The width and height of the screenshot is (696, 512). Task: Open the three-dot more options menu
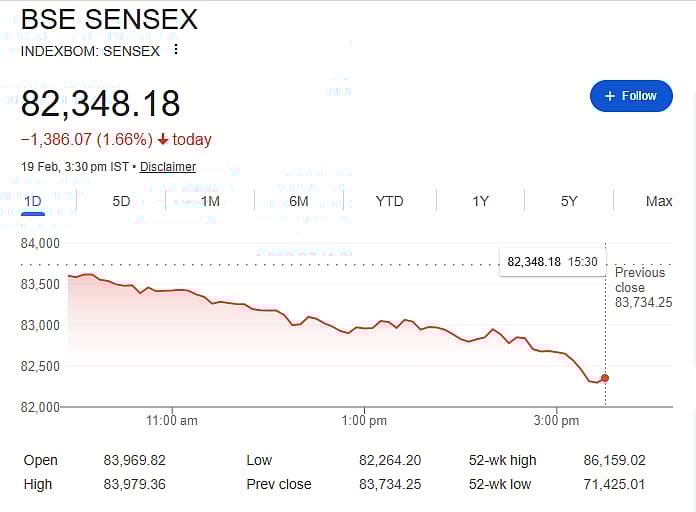pyautogui.click(x=177, y=50)
